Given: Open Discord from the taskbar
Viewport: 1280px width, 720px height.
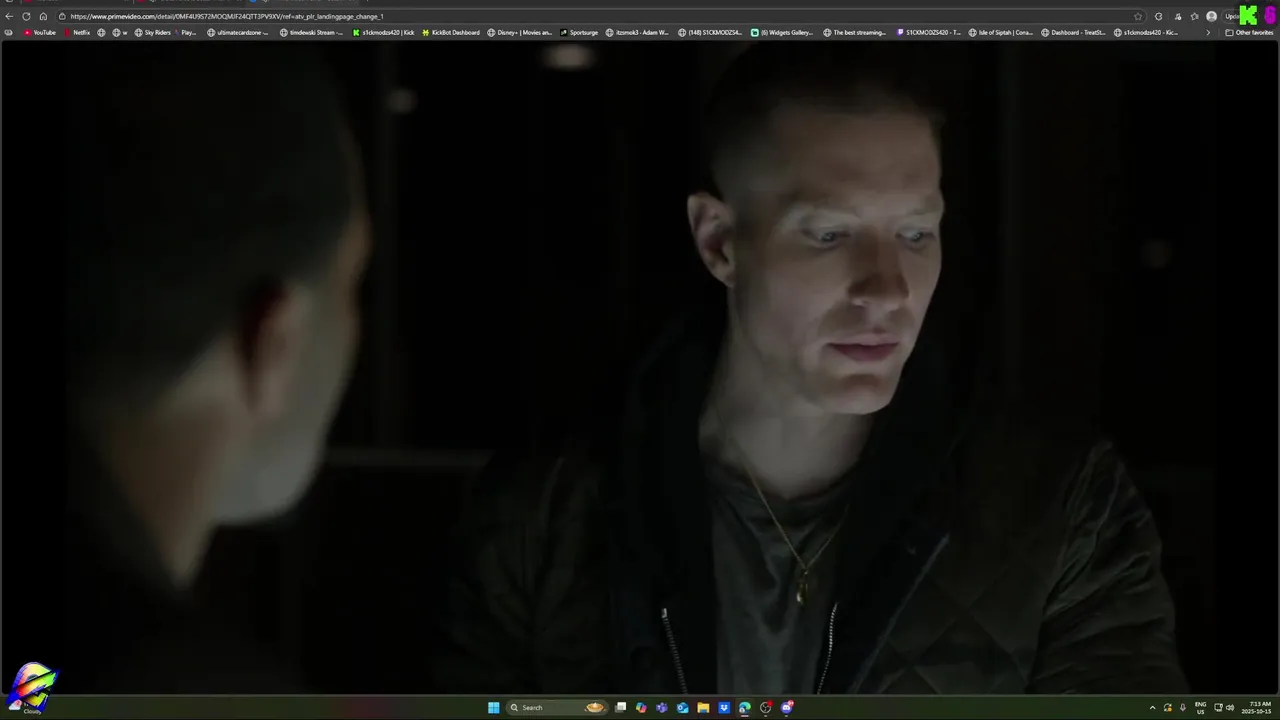Looking at the screenshot, I should [787, 707].
